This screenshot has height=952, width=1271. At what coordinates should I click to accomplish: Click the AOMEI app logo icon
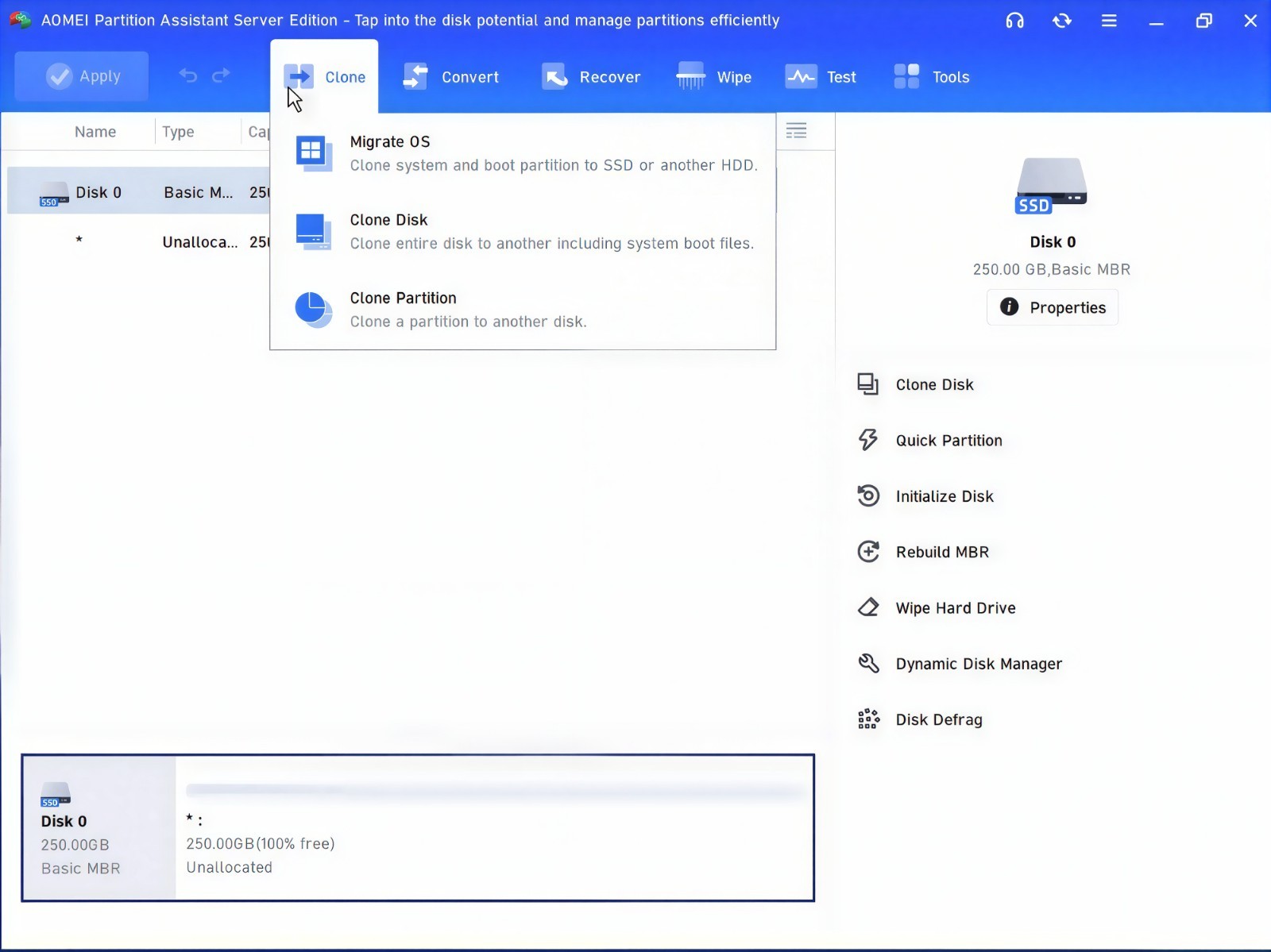pyautogui.click(x=21, y=20)
